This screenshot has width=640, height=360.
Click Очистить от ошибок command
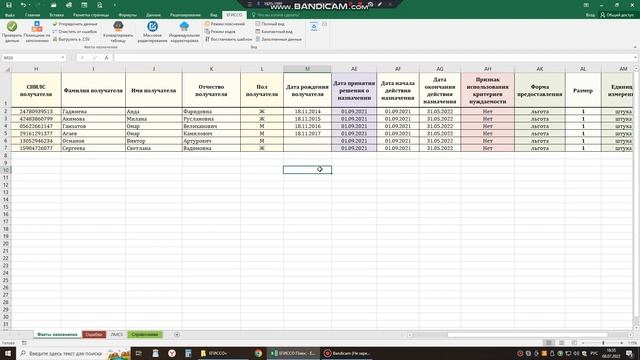click(75, 31)
